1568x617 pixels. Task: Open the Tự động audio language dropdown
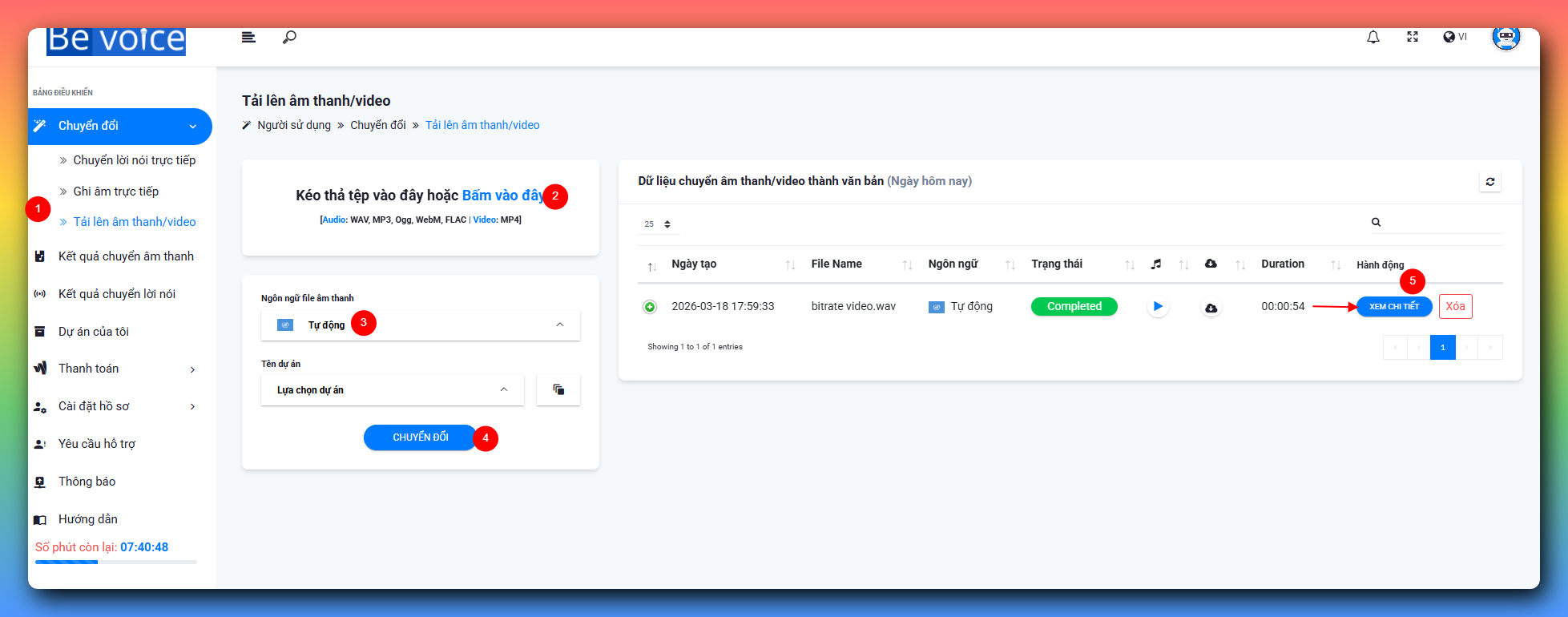coord(420,325)
